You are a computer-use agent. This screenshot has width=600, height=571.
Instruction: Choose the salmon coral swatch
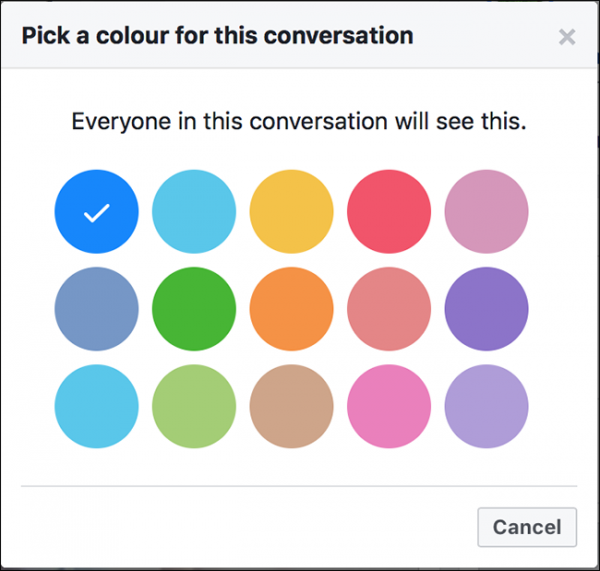point(389,309)
